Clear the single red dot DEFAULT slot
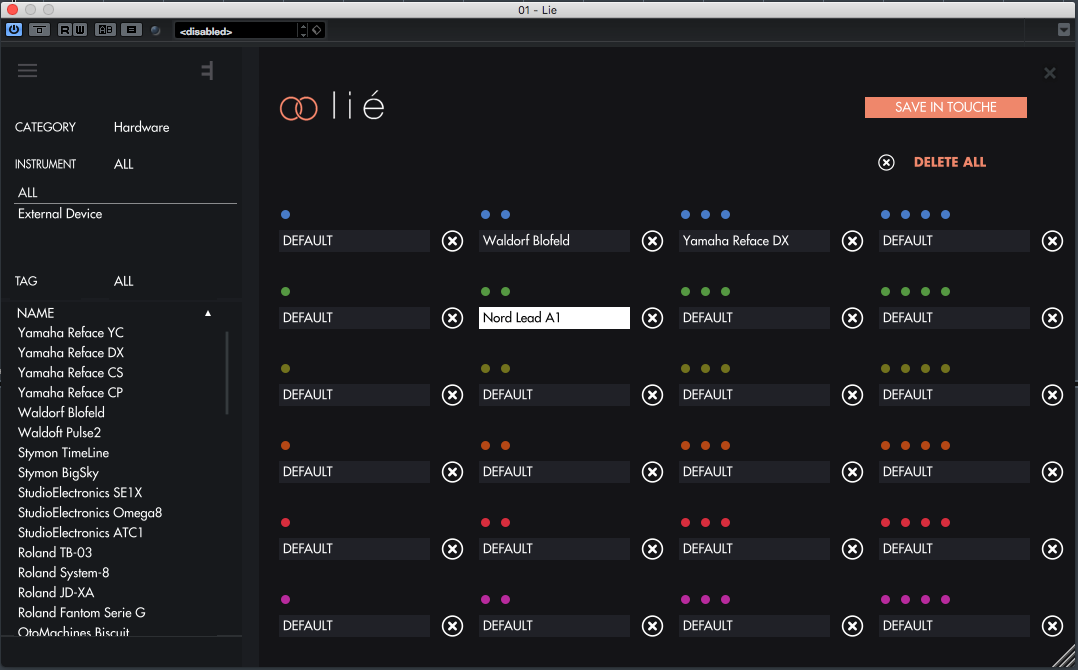 pos(452,549)
